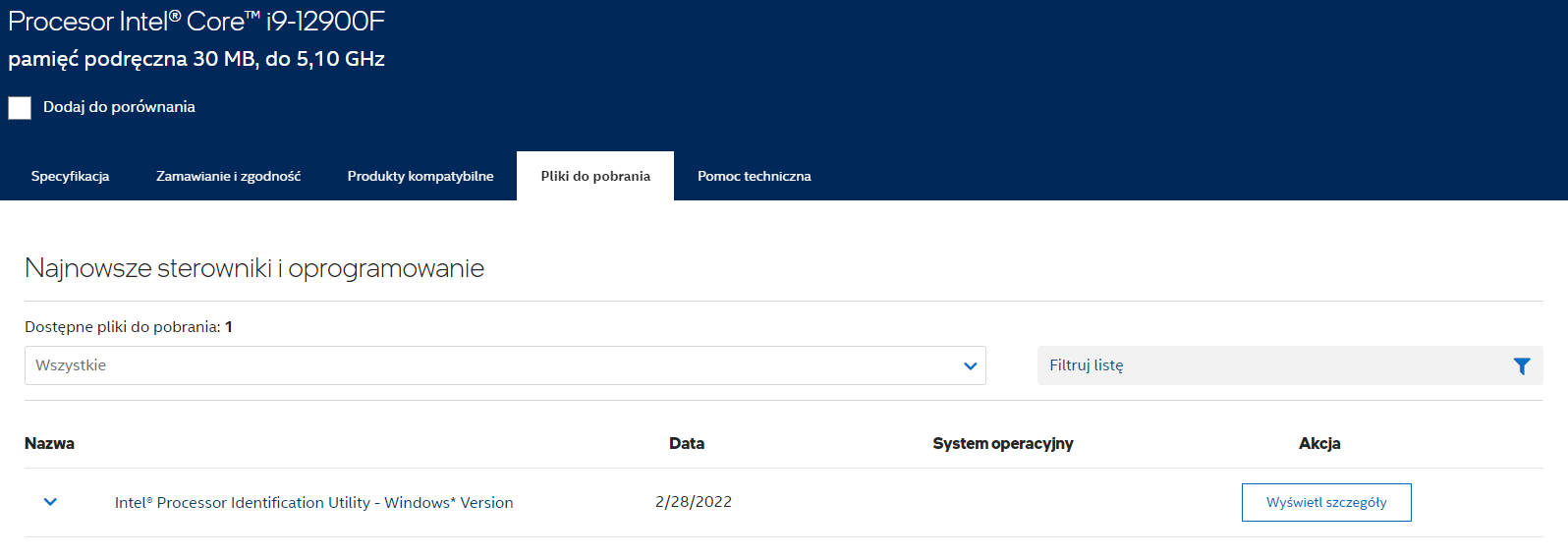Switch to the Specyfikacja tab

(x=70, y=176)
